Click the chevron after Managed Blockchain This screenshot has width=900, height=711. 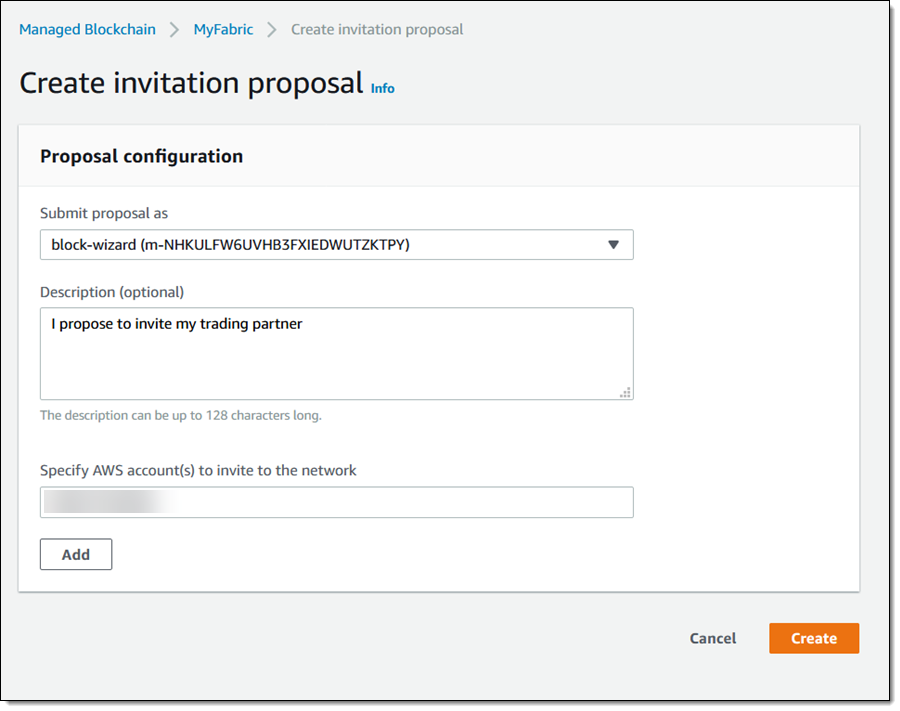[x=174, y=30]
